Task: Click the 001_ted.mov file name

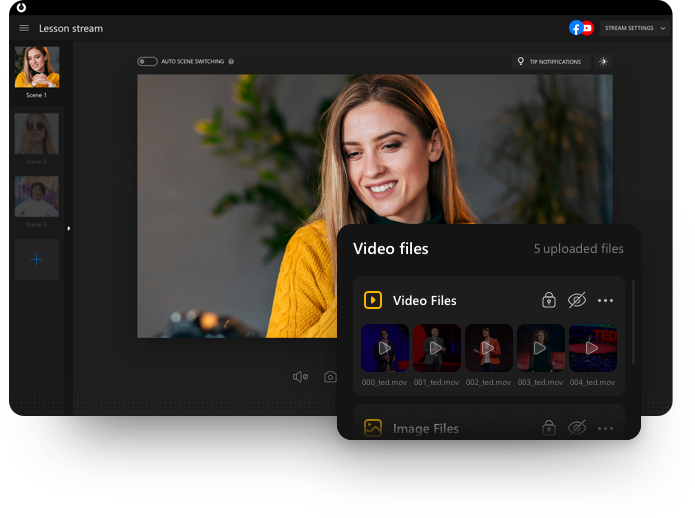Action: [x=436, y=382]
